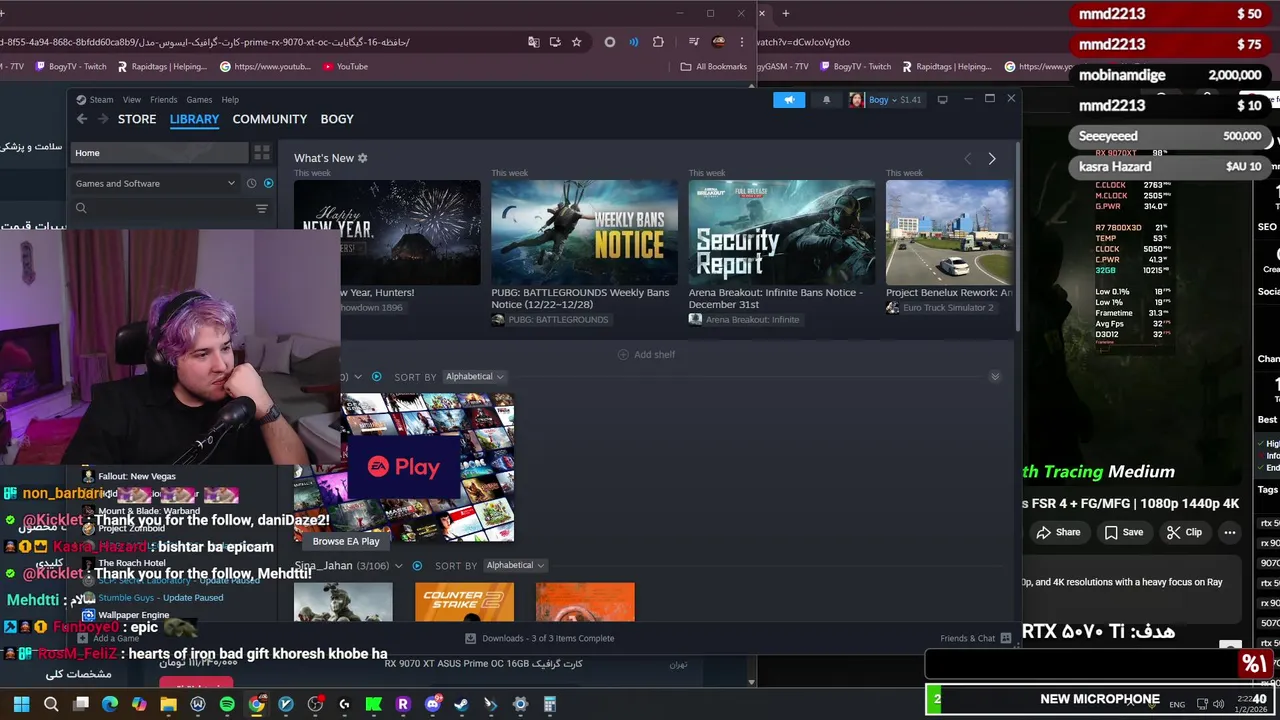The height and width of the screenshot is (720, 1280).
Task: Switch to the STORE tab in Steam
Action: (137, 119)
